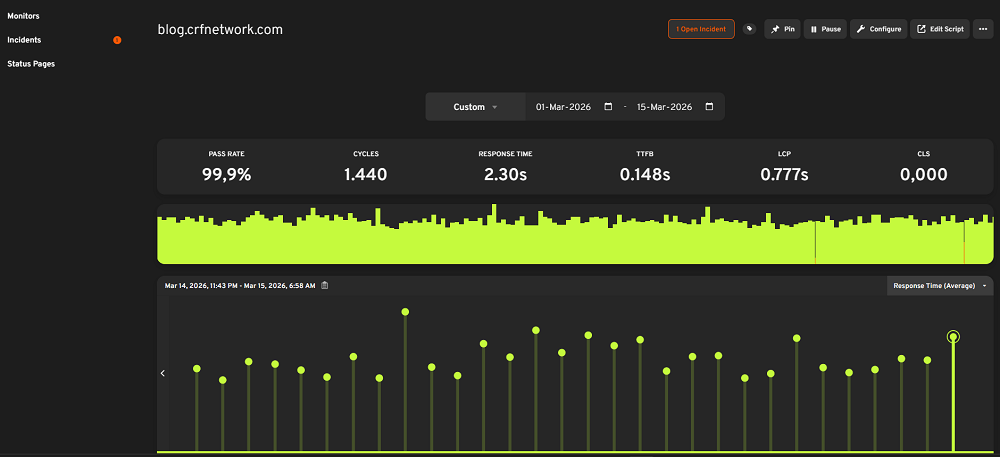This screenshot has height=457, width=1000.
Task: Click the start date field 01-Mar-2026
Action: (563, 107)
